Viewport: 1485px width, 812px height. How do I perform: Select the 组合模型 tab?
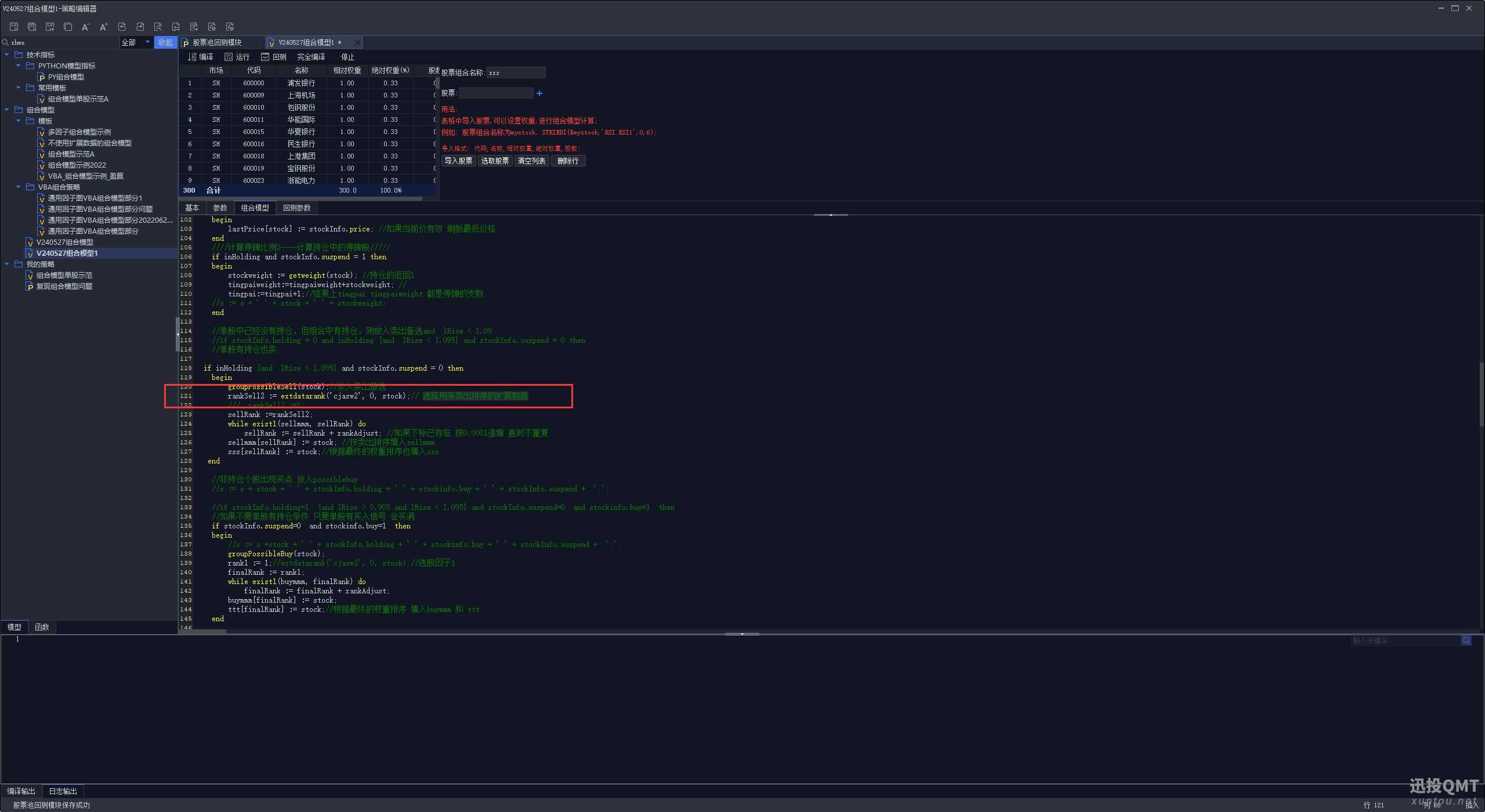coord(255,208)
